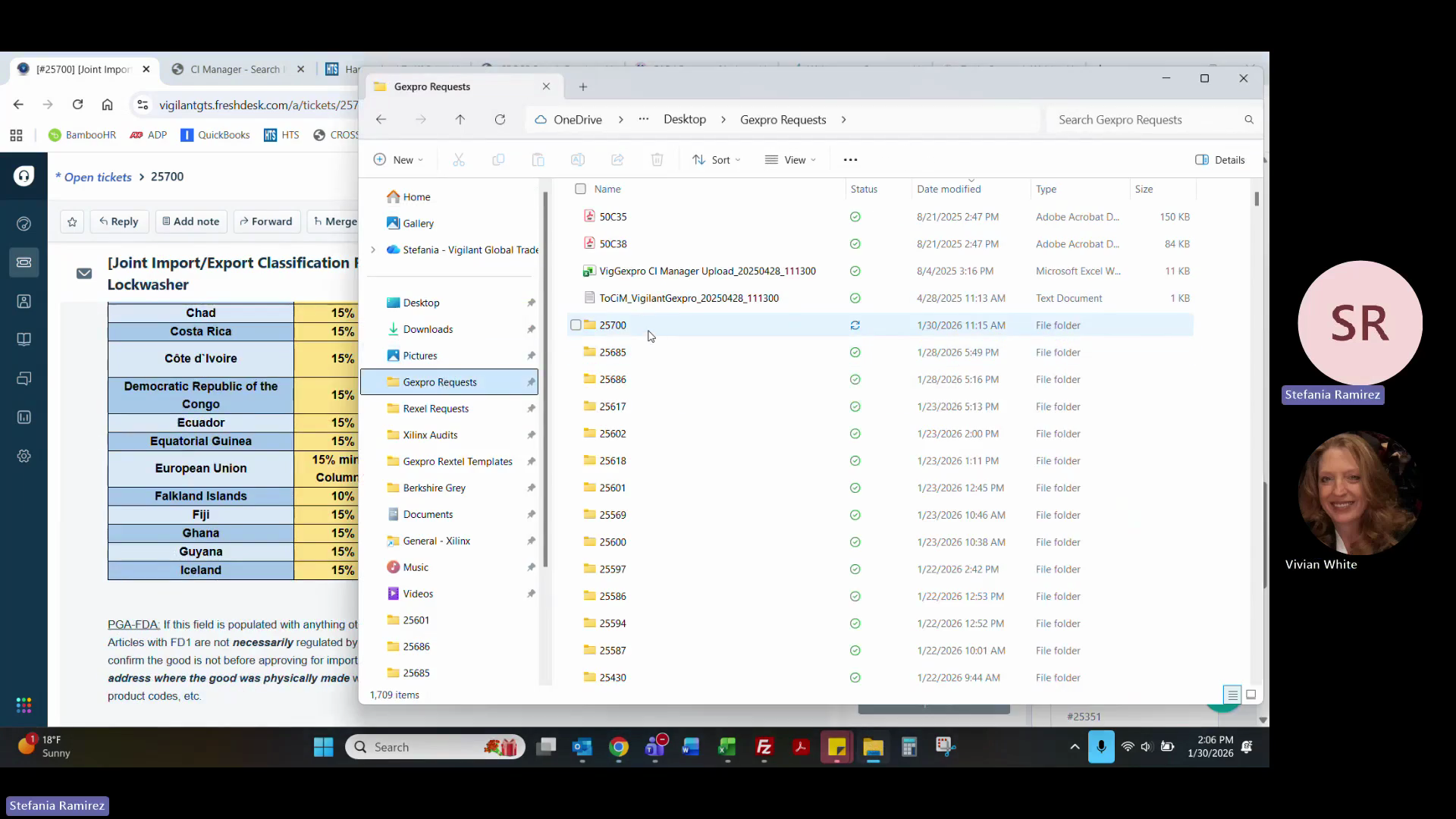Screen dimensions: 1456x819
Task: Check the select-all checkbox by Name
Action: [580, 189]
